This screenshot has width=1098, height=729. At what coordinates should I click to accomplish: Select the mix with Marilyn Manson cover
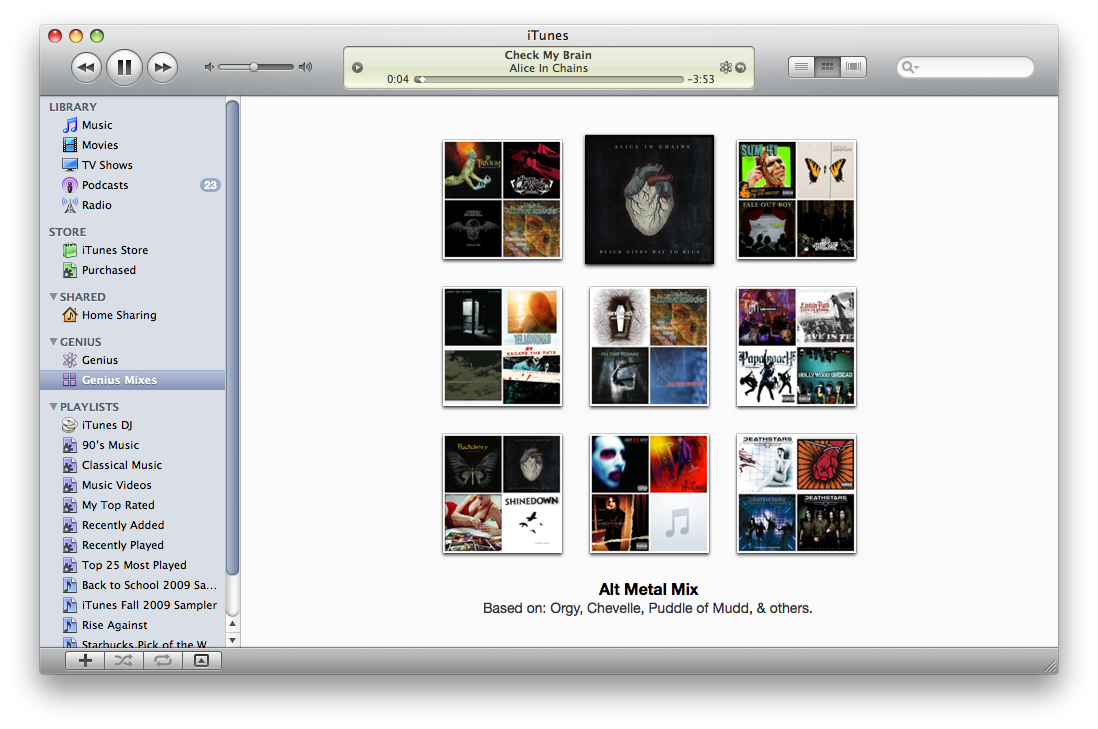point(649,494)
